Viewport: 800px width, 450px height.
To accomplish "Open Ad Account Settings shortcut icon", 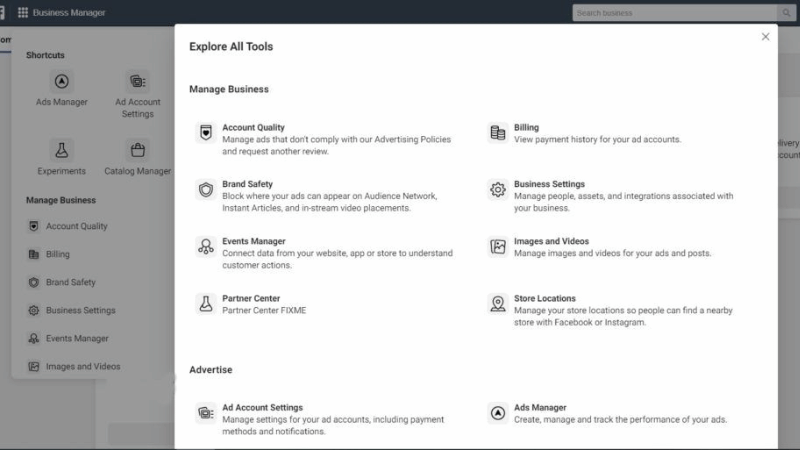I will (x=138, y=81).
